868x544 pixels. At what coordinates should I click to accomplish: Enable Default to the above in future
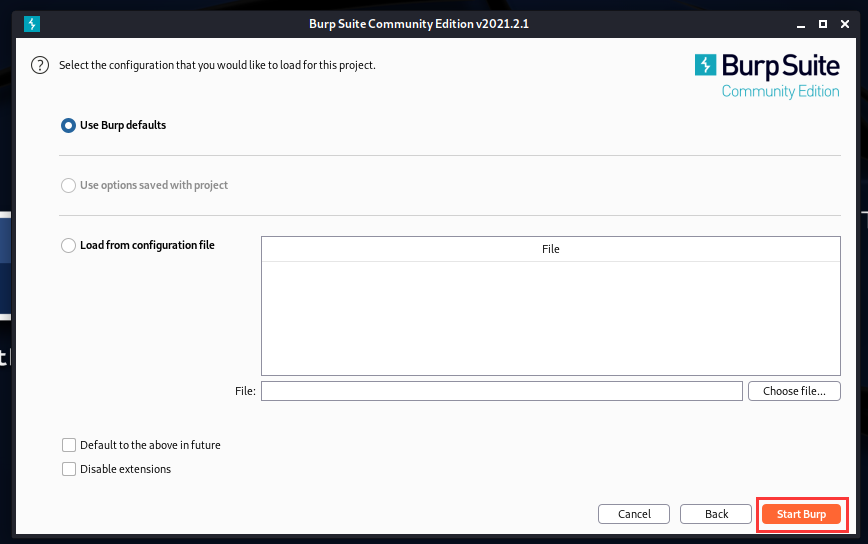pyautogui.click(x=69, y=445)
